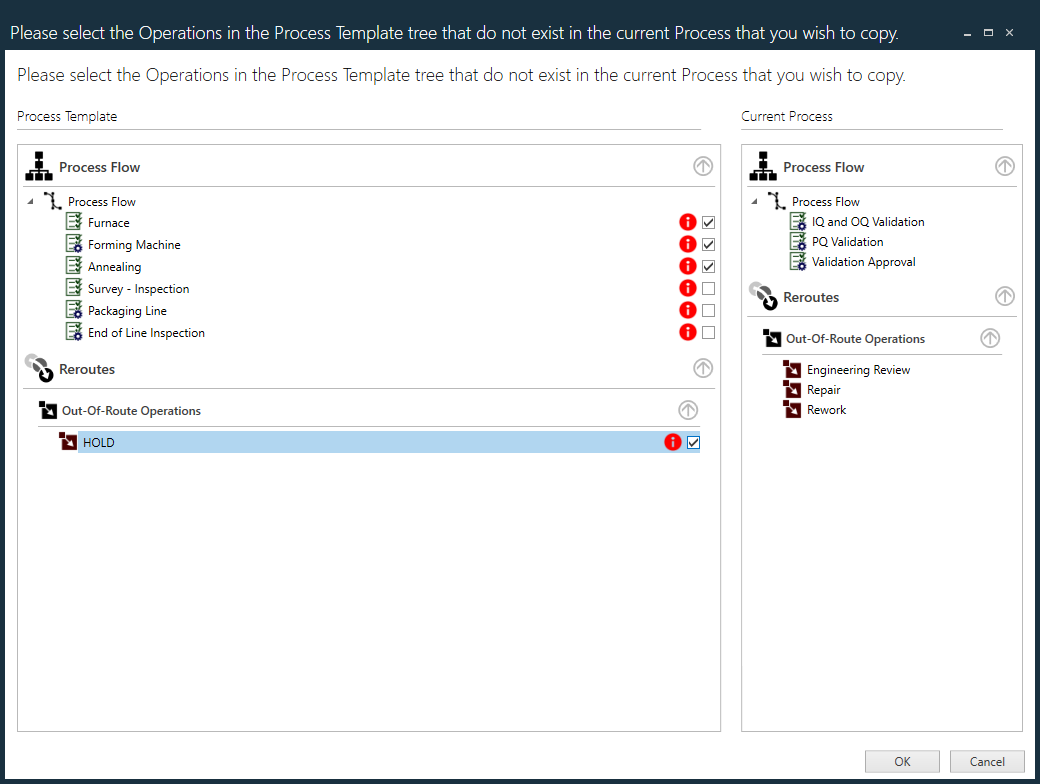Click the red info icon beside HOLD
The image size is (1040, 784).
click(672, 441)
